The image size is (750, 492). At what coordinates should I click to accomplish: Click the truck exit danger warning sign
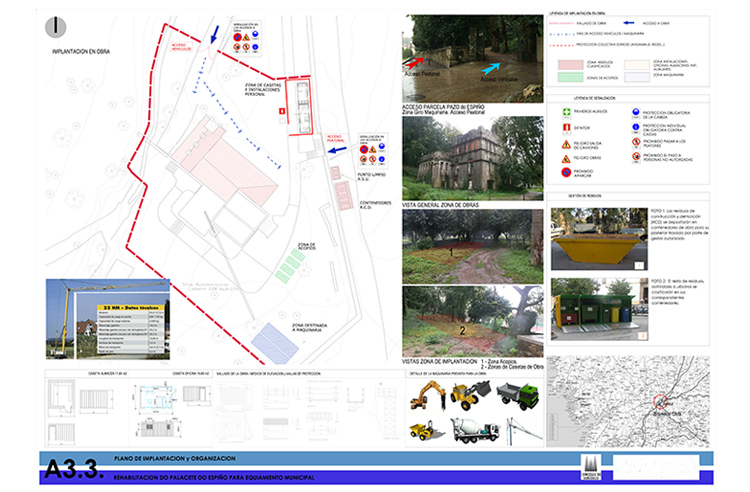[566, 144]
